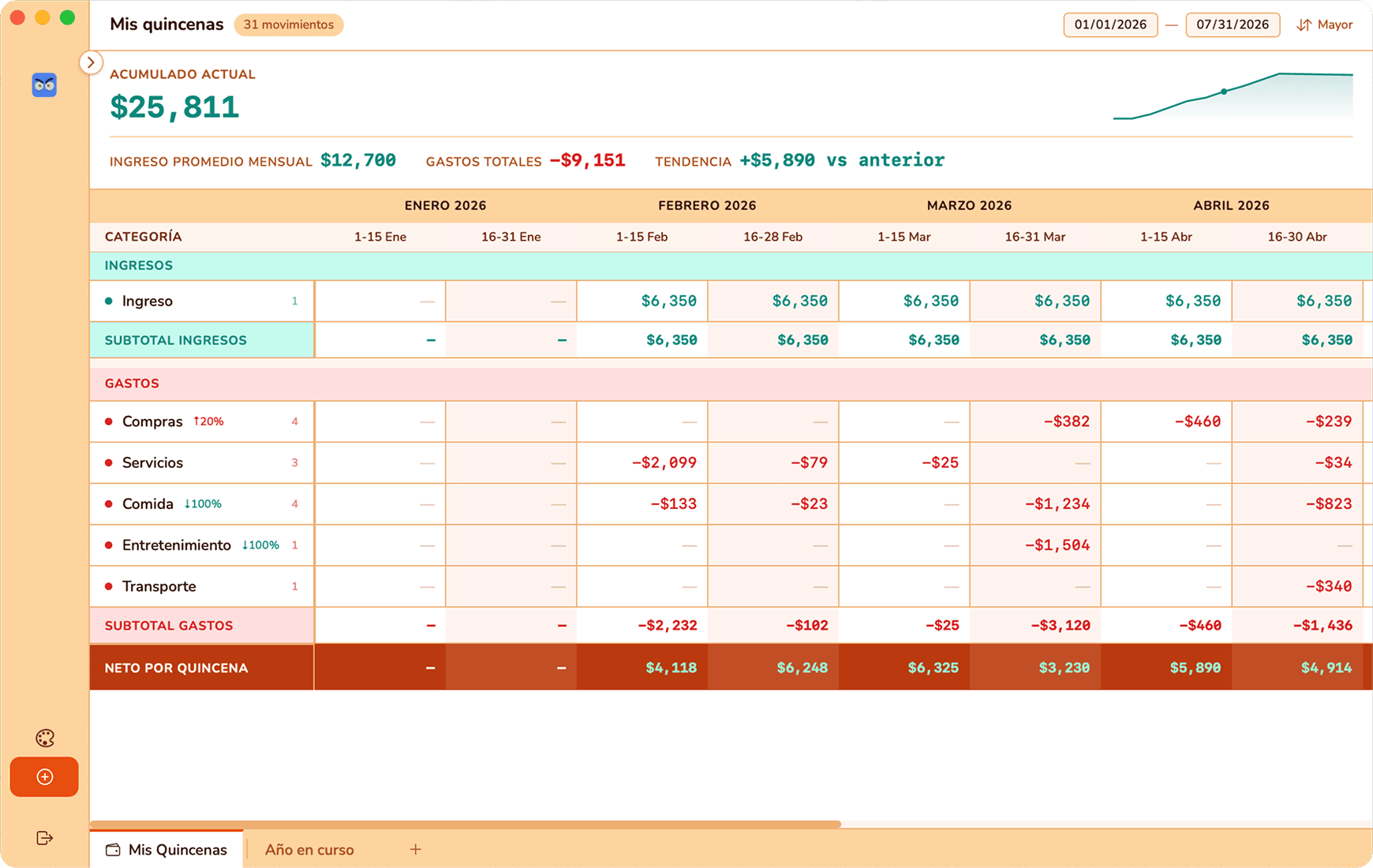Click the sort arrows icon beside Mayor

tap(1304, 25)
